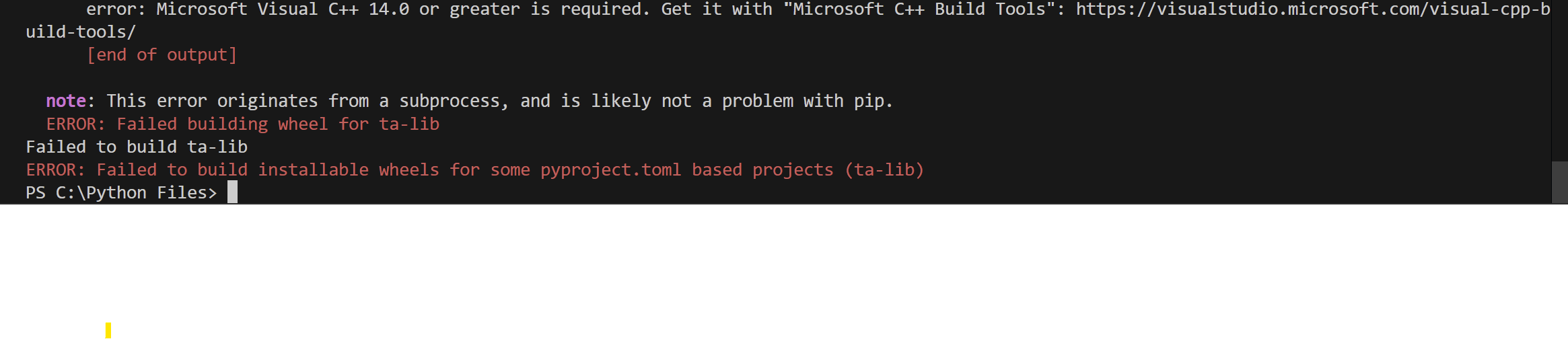Select the "Failed building wheel for ta-lib" error line
Screen dimensions: 1568x339
coord(243,124)
